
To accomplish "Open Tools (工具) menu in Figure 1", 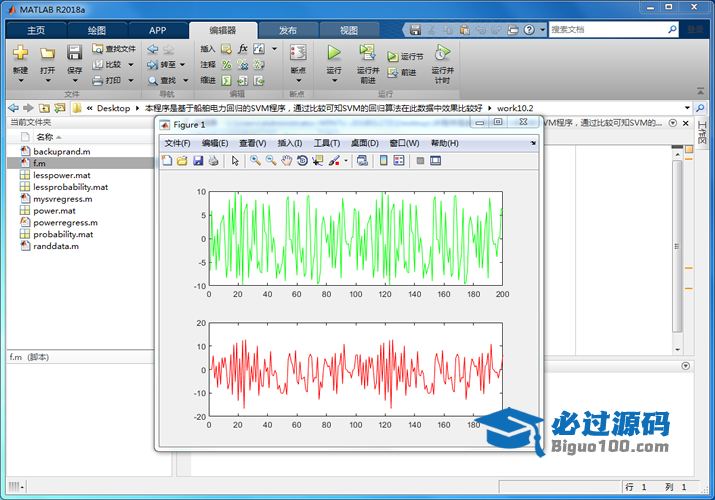I will pyautogui.click(x=326, y=143).
